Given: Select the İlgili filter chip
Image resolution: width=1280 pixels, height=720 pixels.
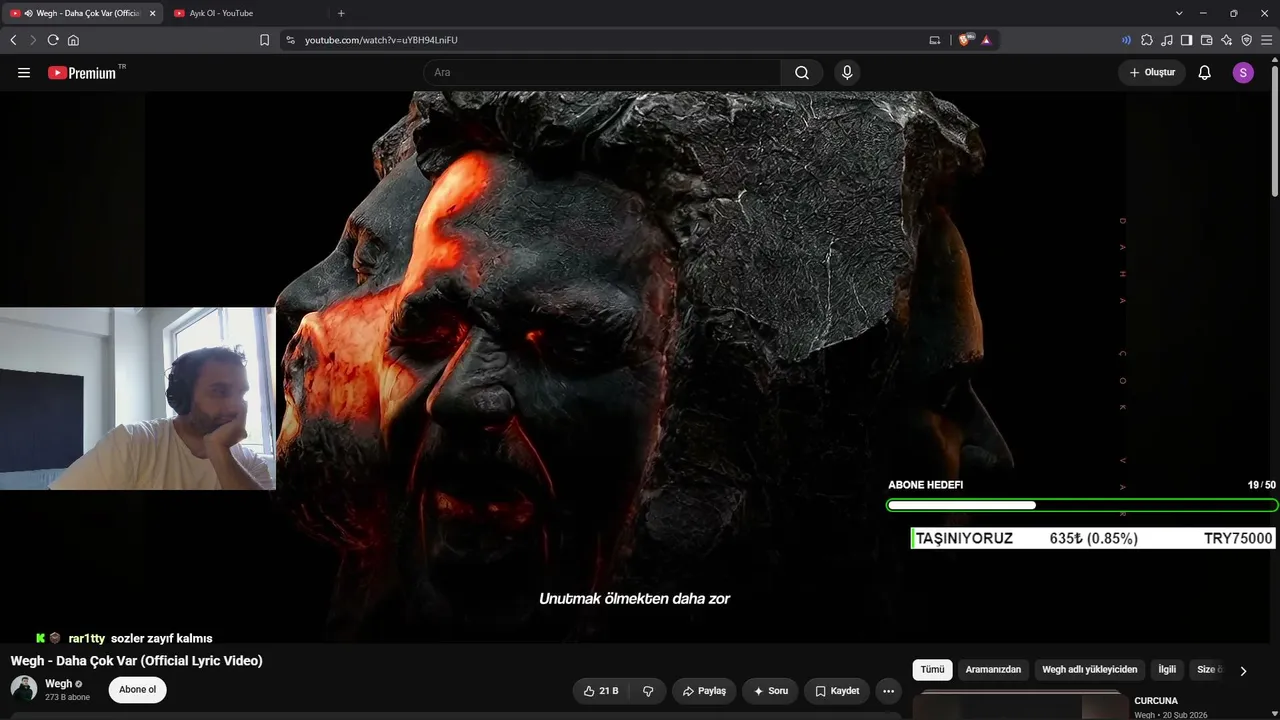Looking at the screenshot, I should pyautogui.click(x=1167, y=669).
